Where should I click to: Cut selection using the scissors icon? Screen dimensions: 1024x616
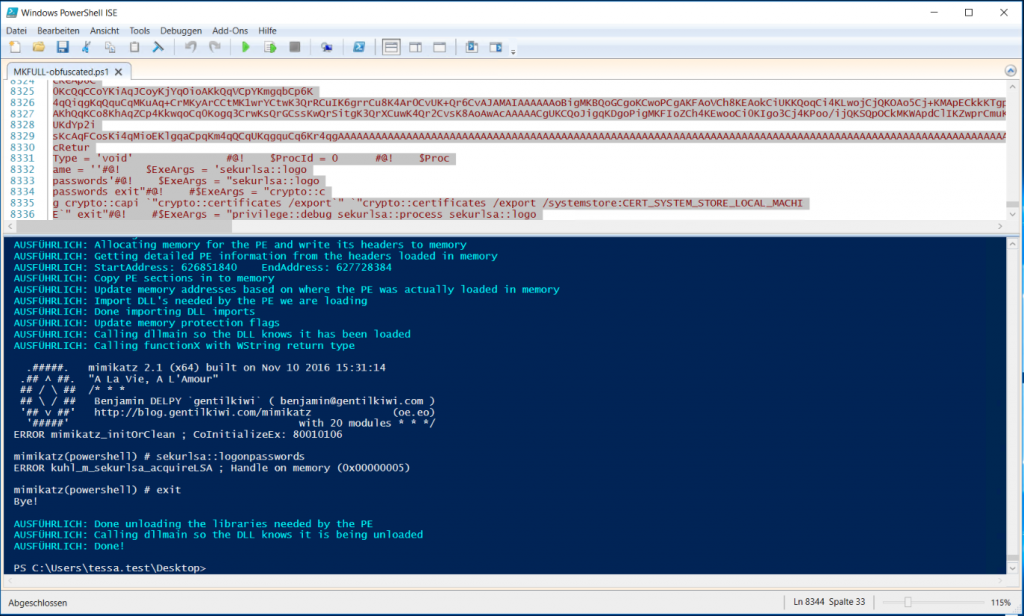tap(86, 47)
